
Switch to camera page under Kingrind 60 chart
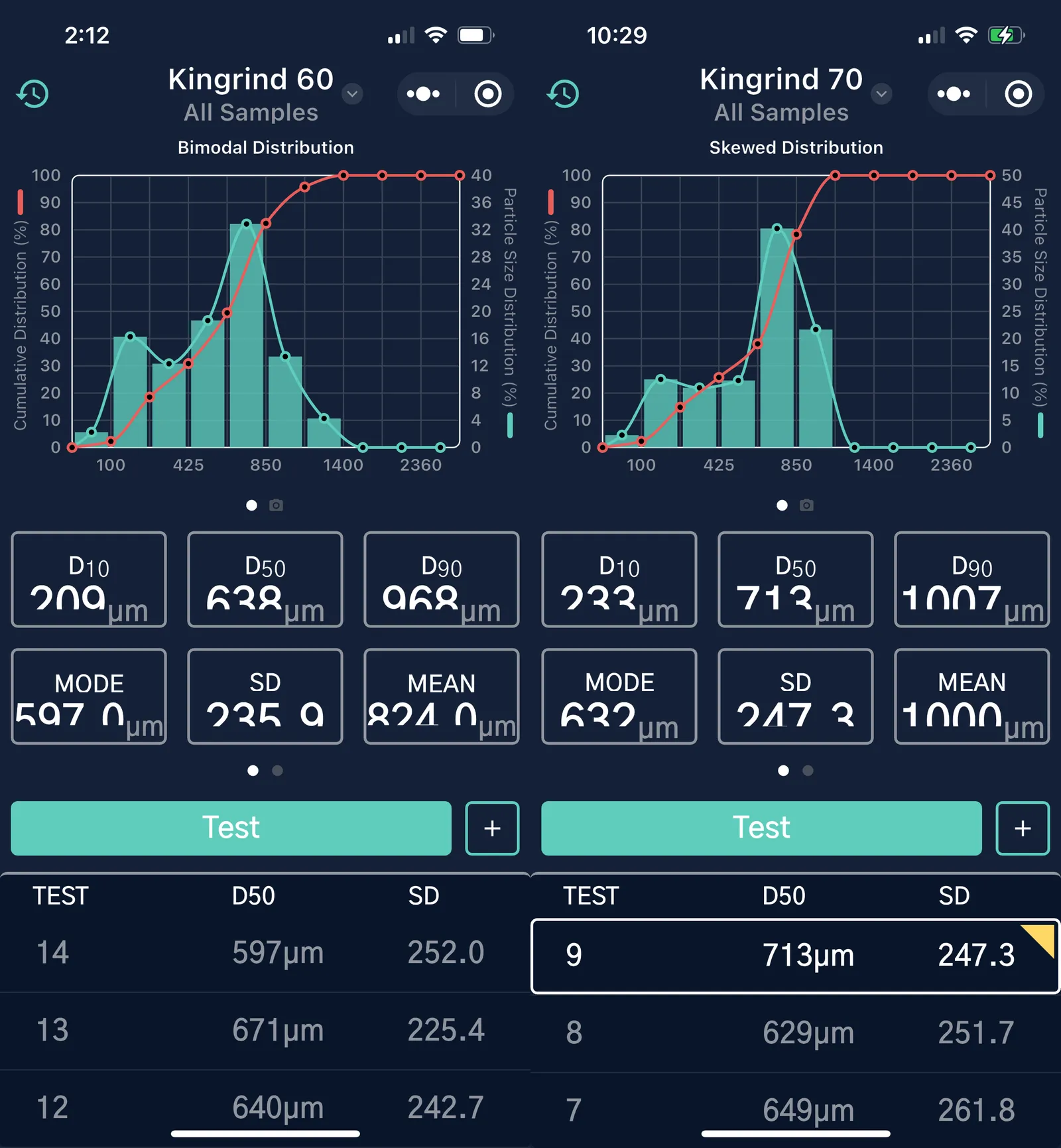277,505
